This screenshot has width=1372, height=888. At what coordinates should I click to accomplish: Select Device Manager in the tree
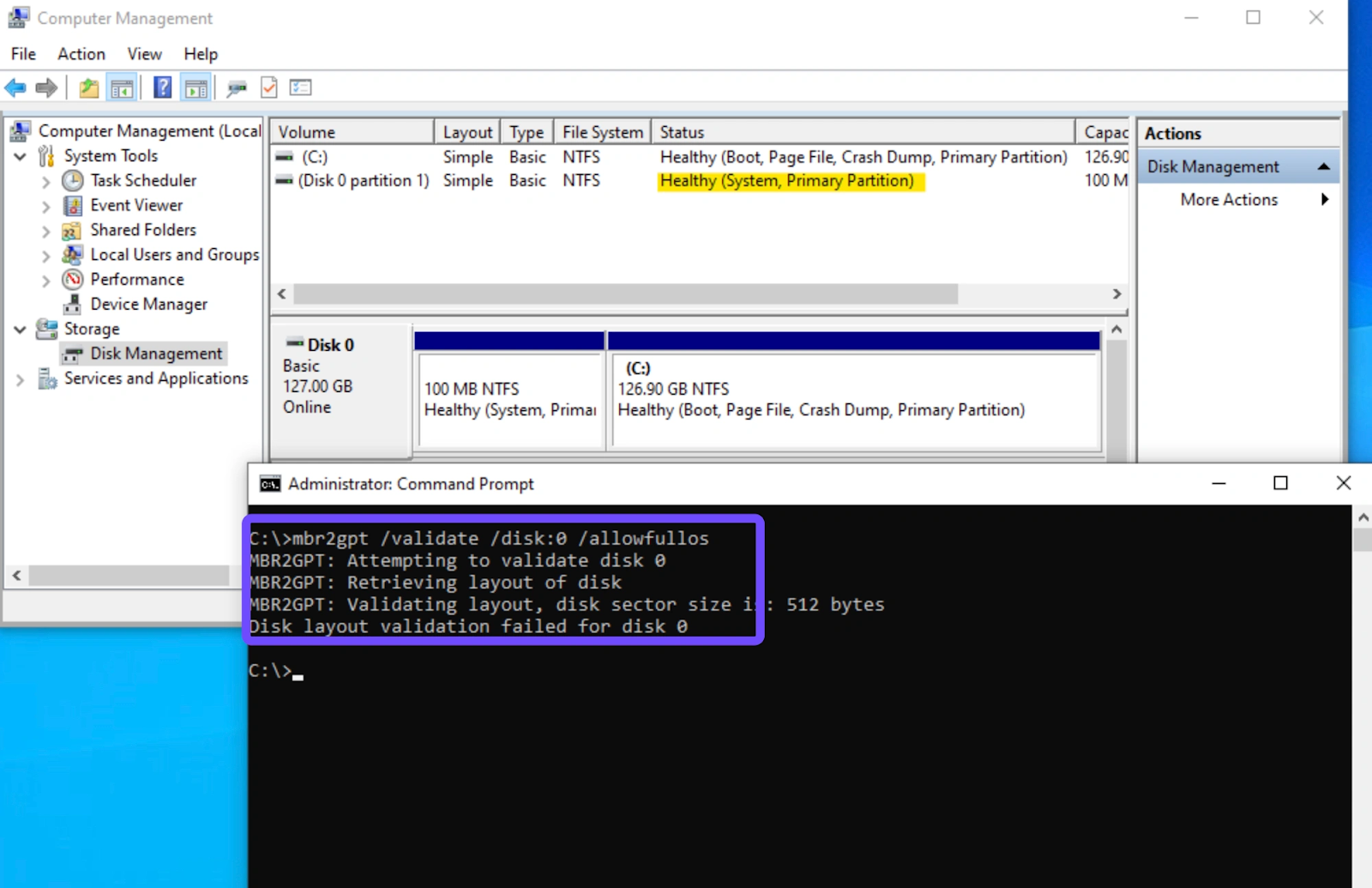pos(148,305)
